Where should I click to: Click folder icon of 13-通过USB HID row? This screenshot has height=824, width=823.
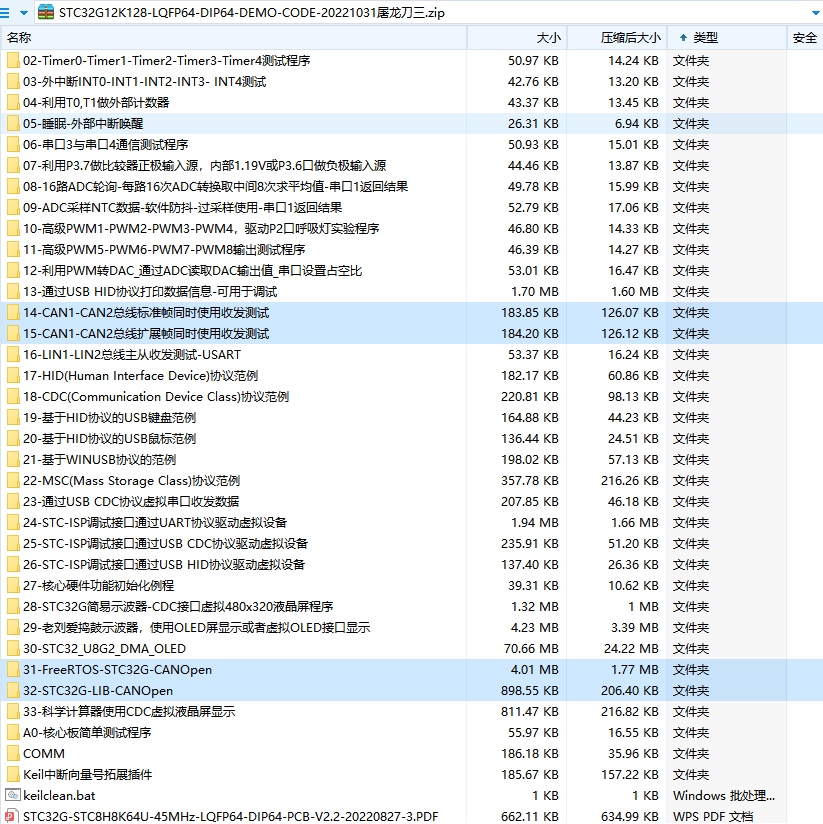coord(13,292)
